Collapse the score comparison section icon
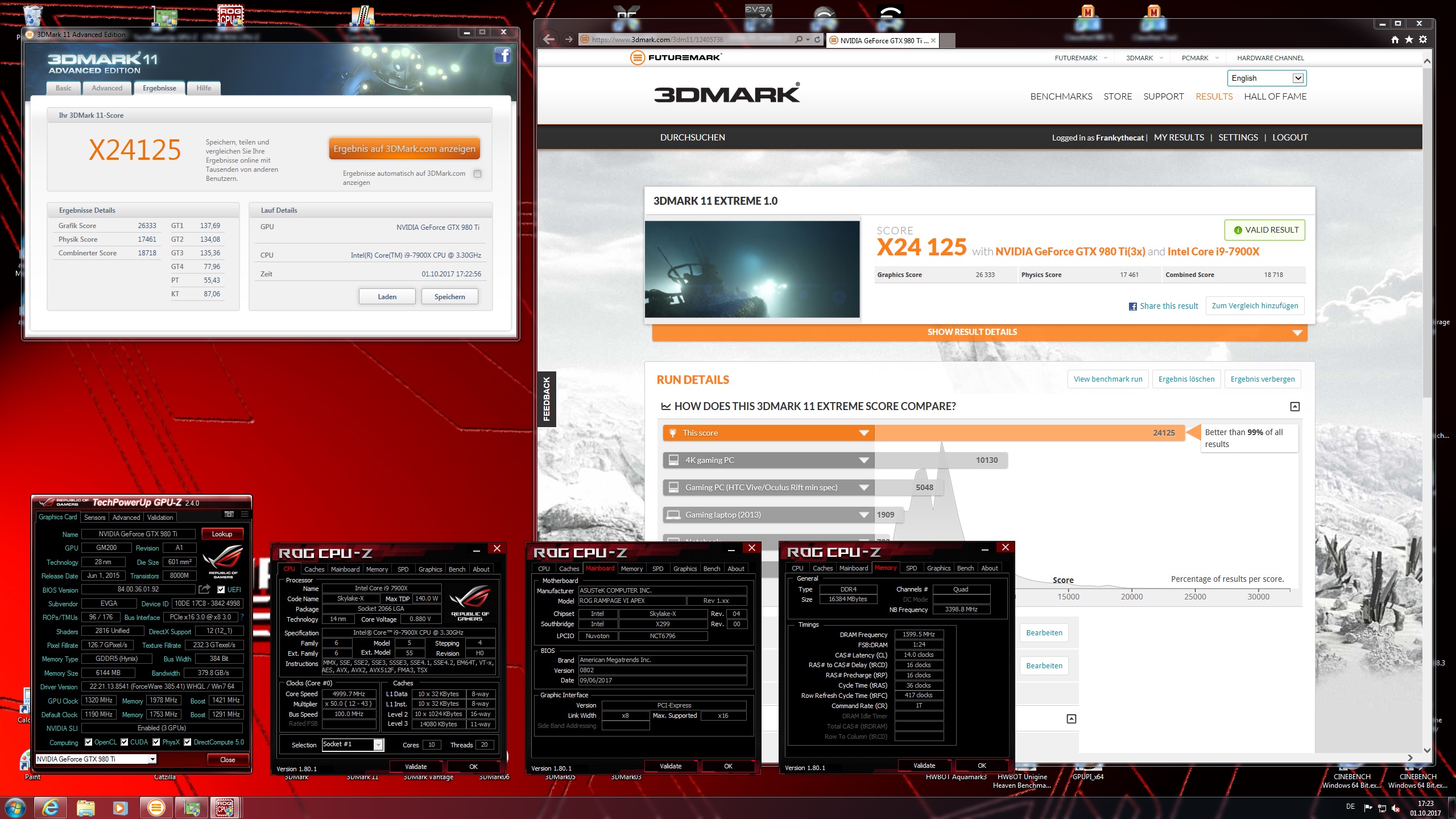Image resolution: width=1456 pixels, height=819 pixels. 1295,406
